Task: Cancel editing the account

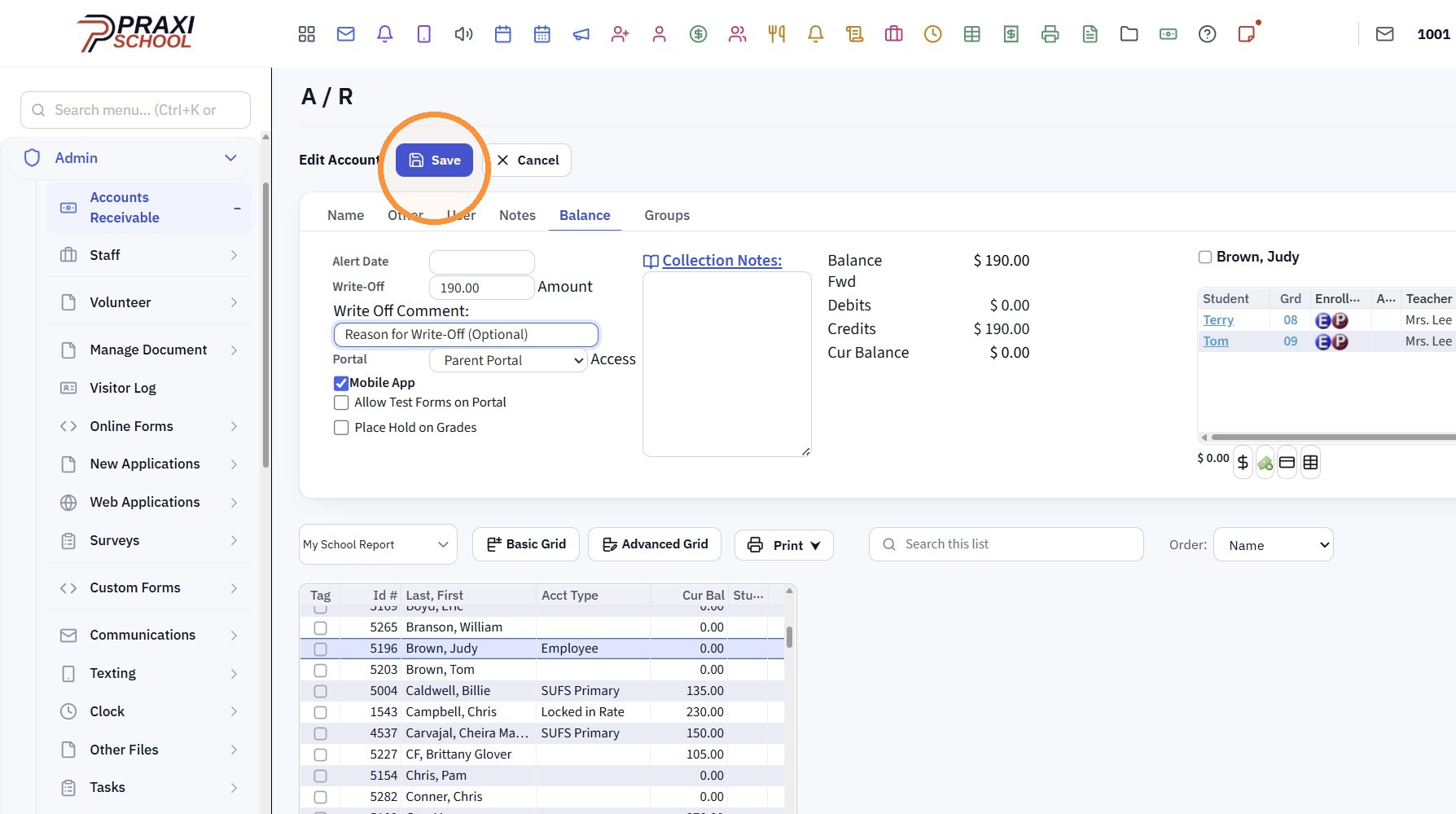Action: click(x=528, y=161)
